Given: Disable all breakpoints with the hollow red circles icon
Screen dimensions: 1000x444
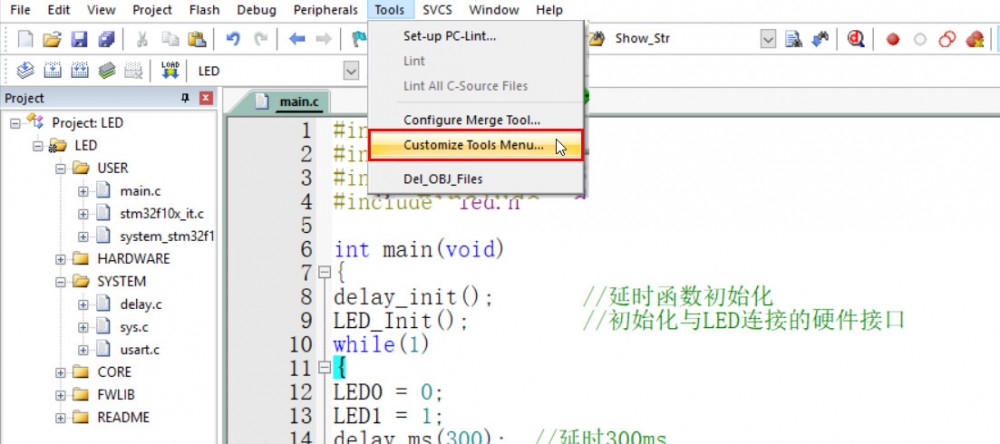Looking at the screenshot, I should pos(947,39).
